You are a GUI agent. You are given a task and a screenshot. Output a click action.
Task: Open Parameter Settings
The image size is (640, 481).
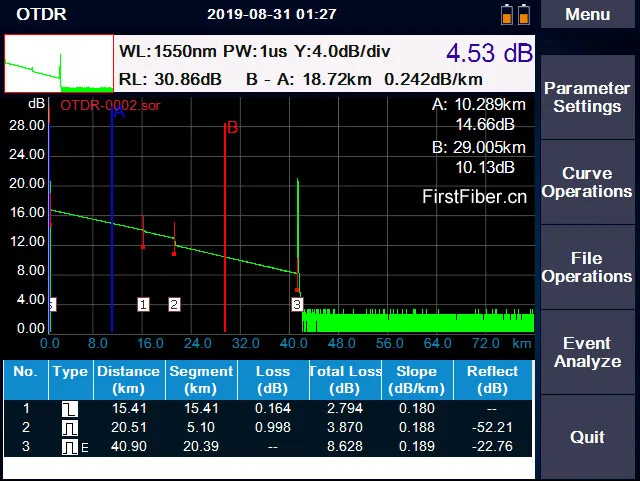click(x=588, y=97)
